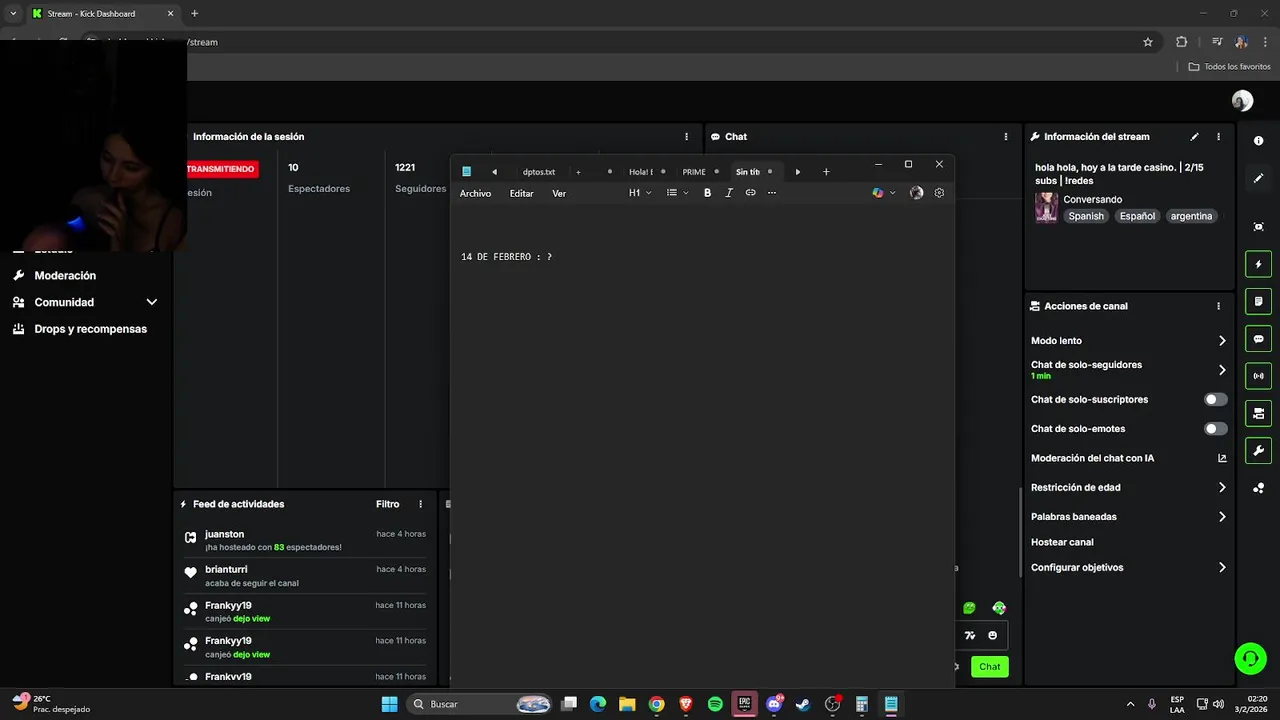The width and height of the screenshot is (1280, 720).
Task: Open the Filtro option in activity feed
Action: (x=387, y=504)
